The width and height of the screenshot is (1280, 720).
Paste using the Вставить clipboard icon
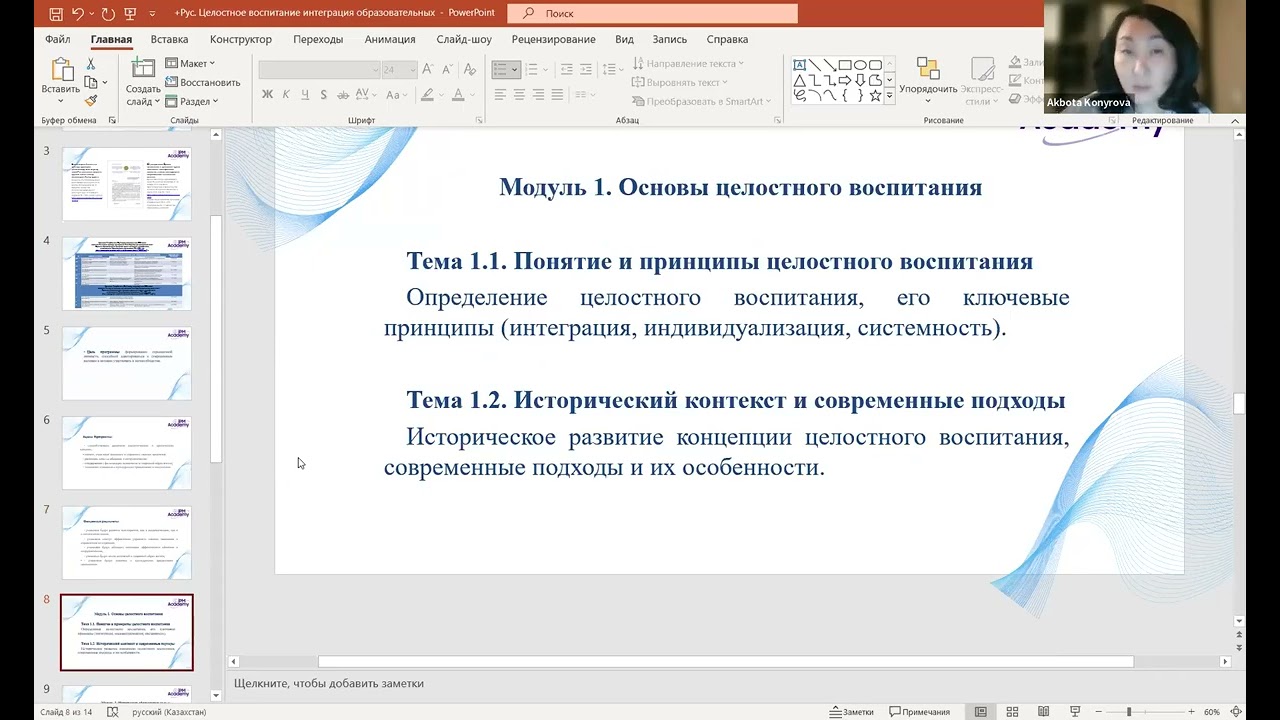click(x=61, y=70)
